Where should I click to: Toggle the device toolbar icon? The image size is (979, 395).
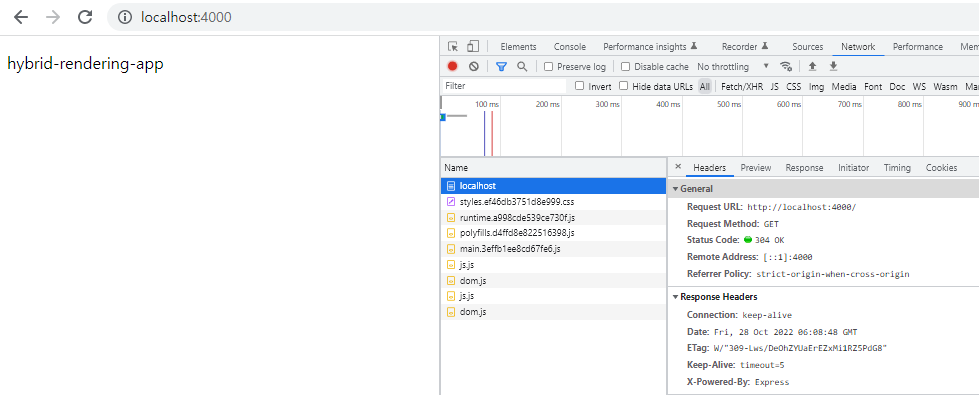coord(473,46)
